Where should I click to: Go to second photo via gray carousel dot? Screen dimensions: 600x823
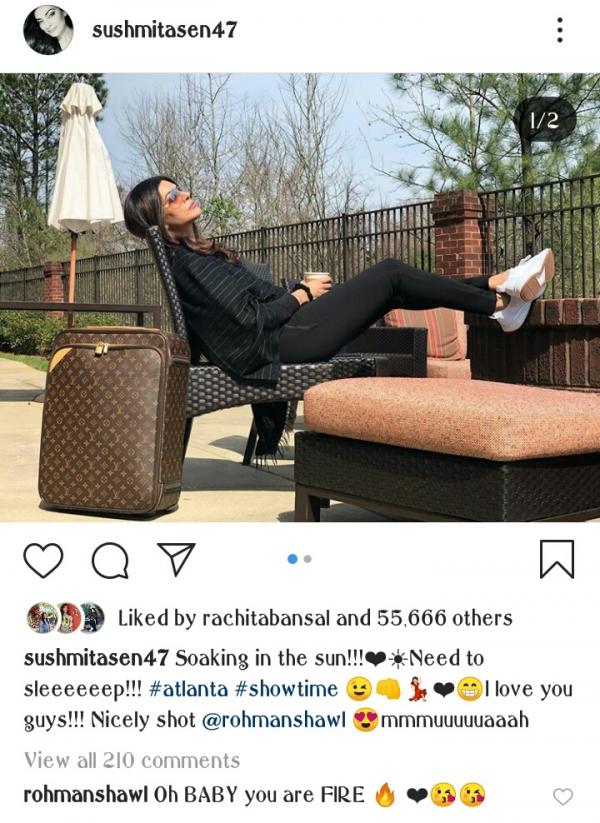pyautogui.click(x=308, y=559)
